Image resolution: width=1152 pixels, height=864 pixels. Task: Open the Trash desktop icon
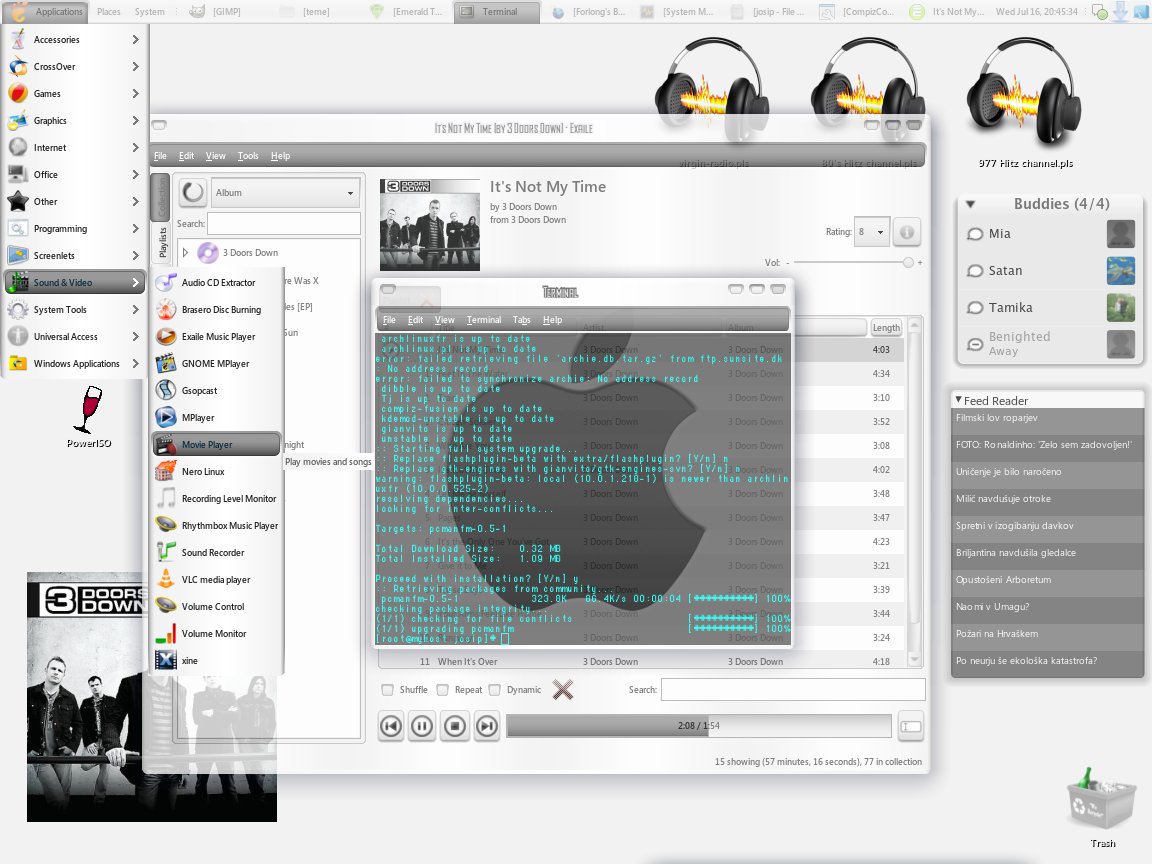[1101, 808]
